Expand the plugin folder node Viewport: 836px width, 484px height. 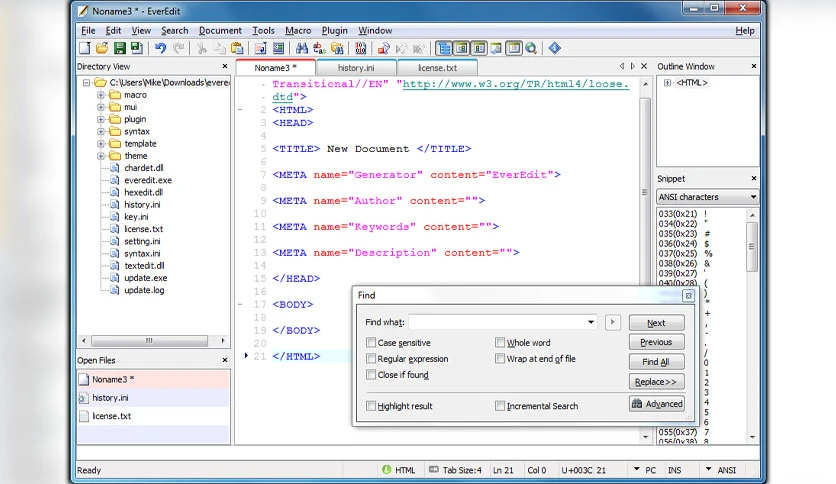100,119
